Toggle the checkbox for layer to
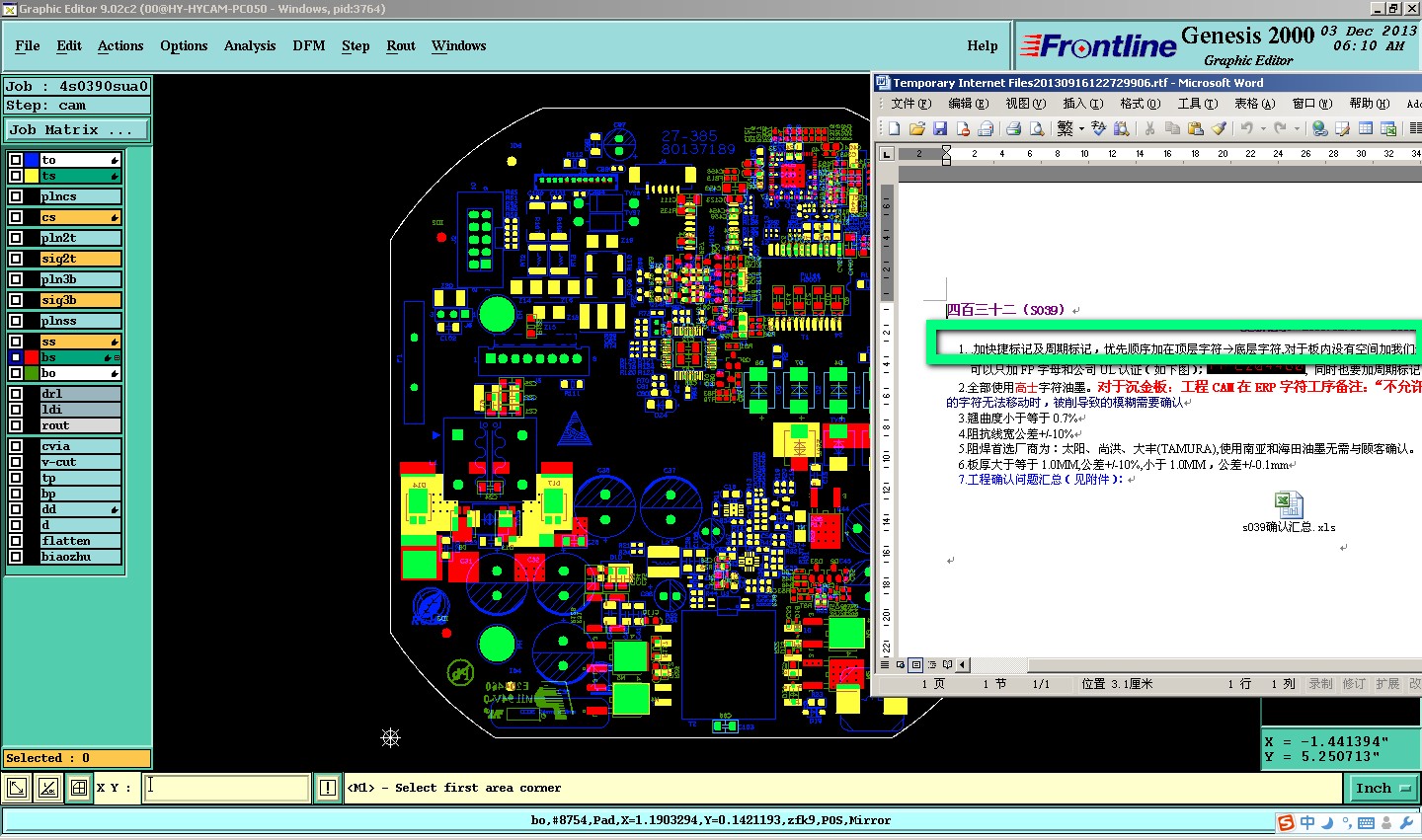The image size is (1422, 840). 16,160
